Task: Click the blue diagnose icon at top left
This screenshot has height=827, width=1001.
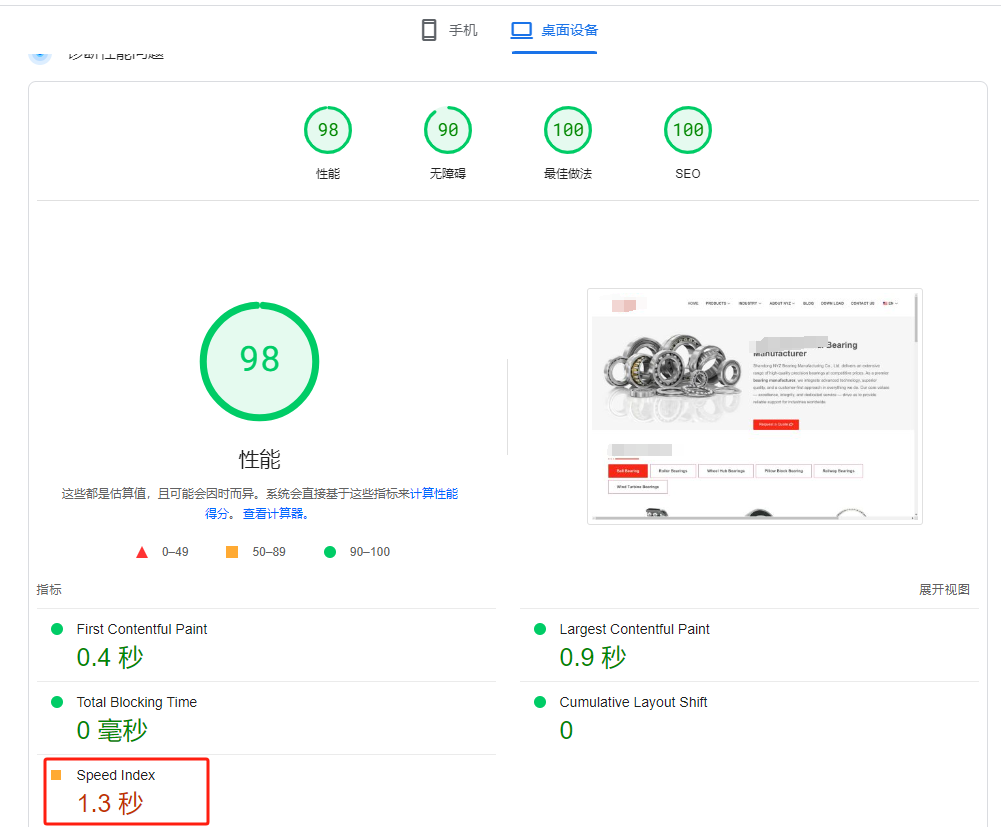Action: click(39, 53)
